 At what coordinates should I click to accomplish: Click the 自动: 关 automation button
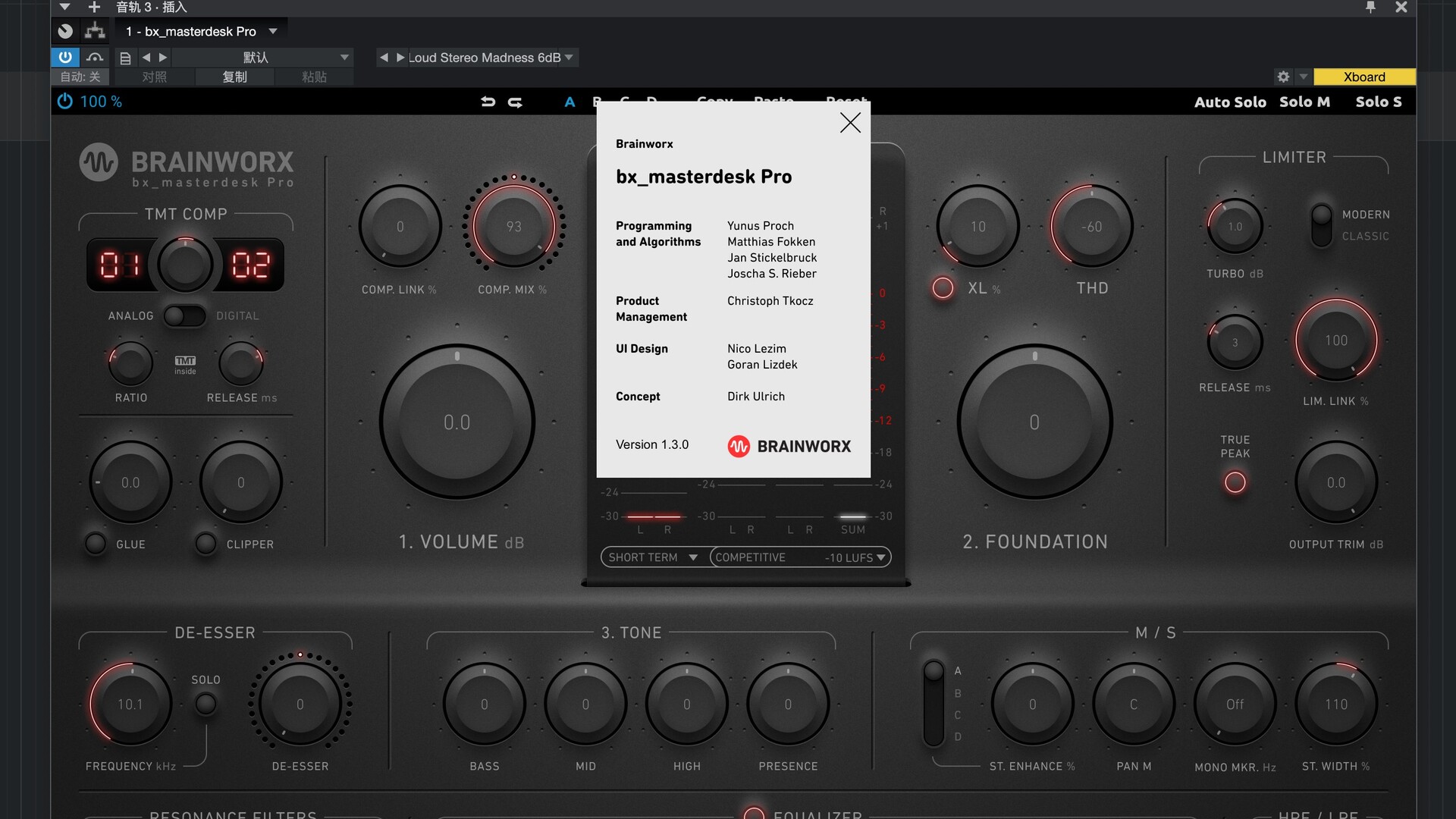[80, 77]
